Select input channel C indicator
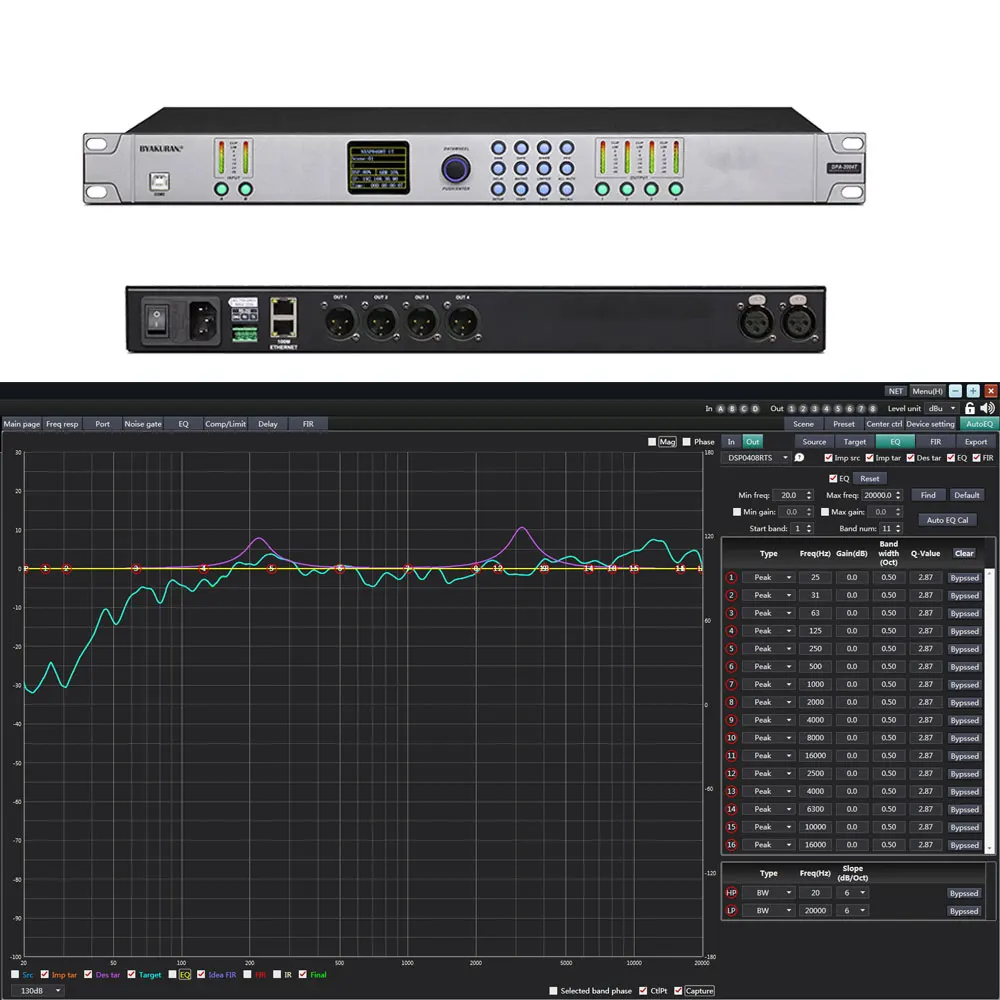1000x1000 pixels. [744, 409]
